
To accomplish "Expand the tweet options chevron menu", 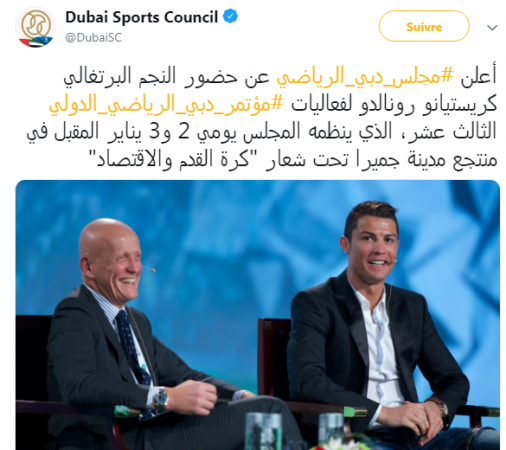I will point(492,28).
